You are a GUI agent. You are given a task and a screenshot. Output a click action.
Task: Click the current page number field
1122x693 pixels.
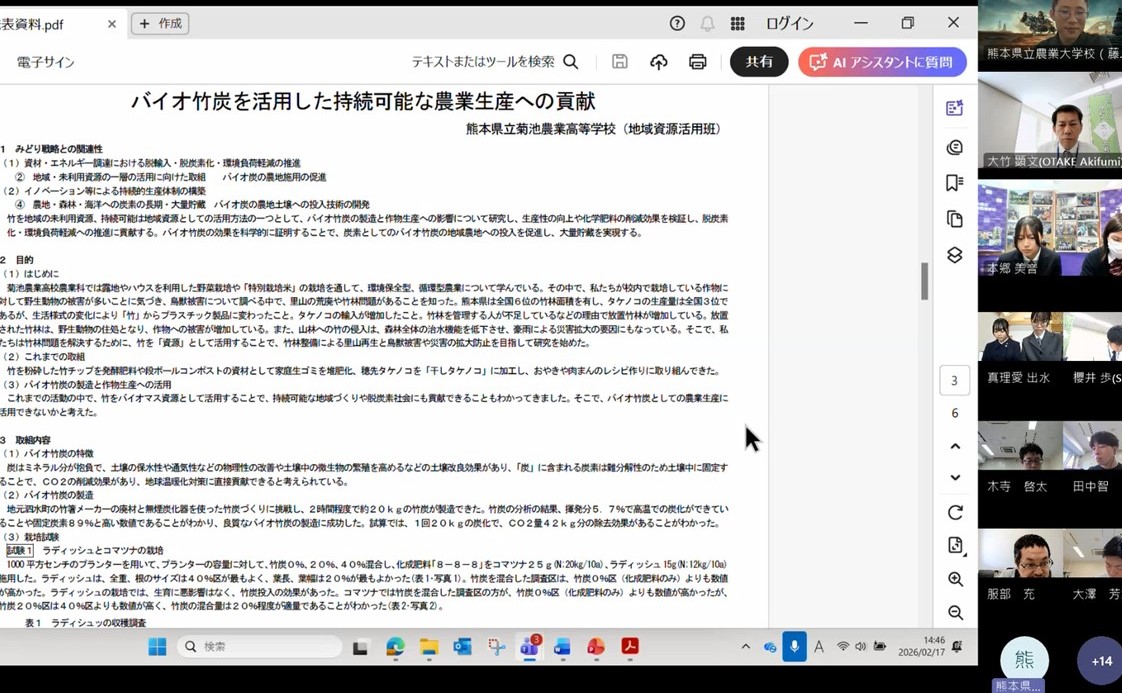click(x=954, y=380)
